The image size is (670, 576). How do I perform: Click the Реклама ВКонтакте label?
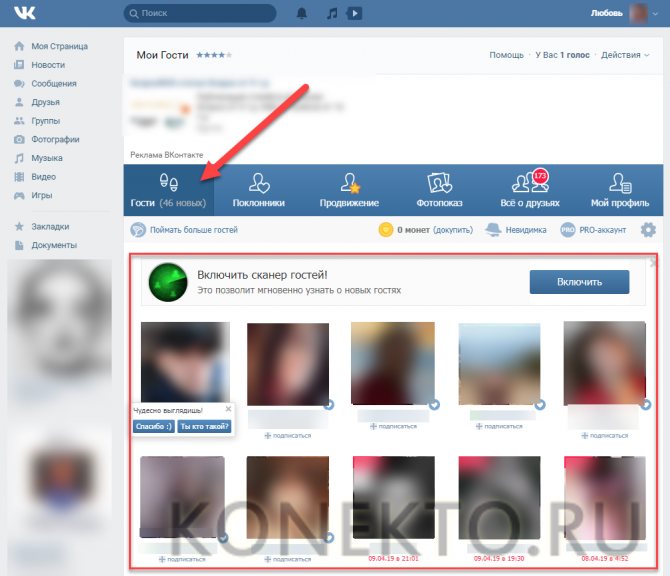click(x=167, y=155)
